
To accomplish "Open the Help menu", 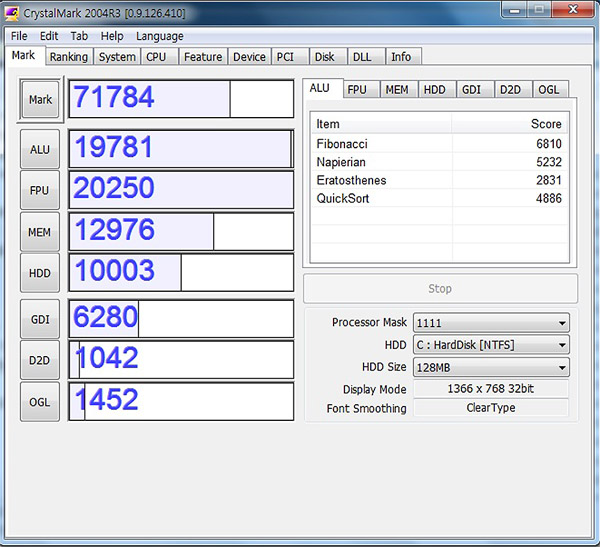I will 112,36.
